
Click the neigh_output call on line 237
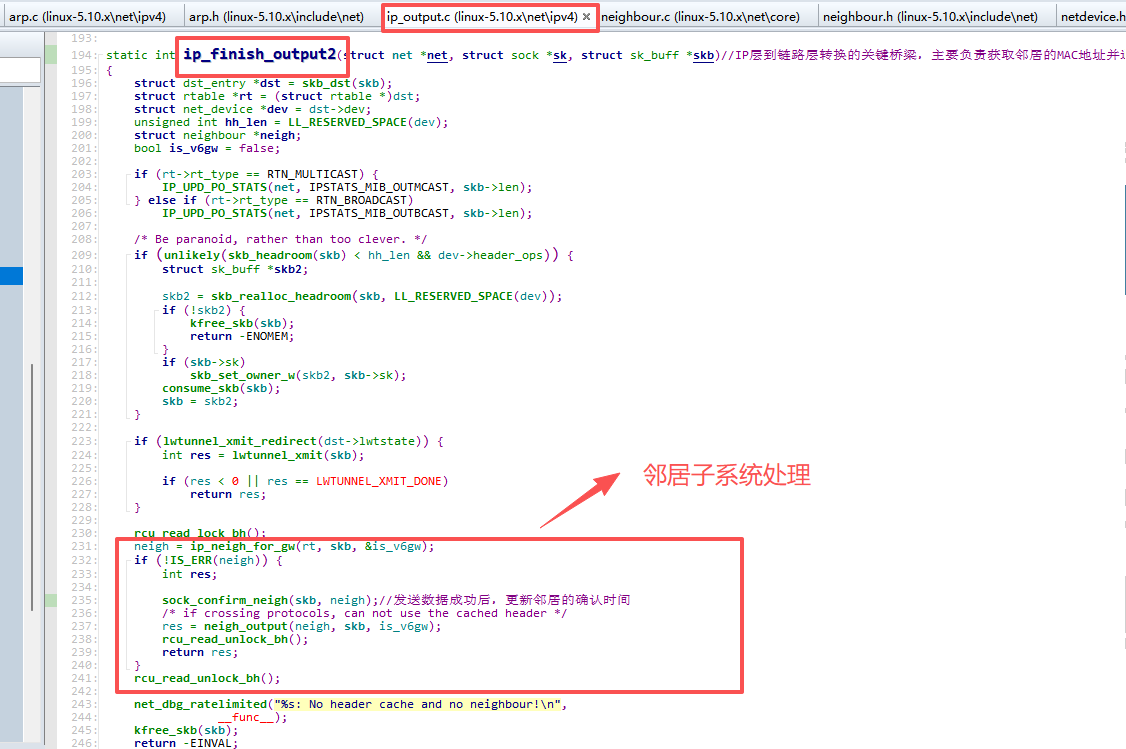(246, 626)
